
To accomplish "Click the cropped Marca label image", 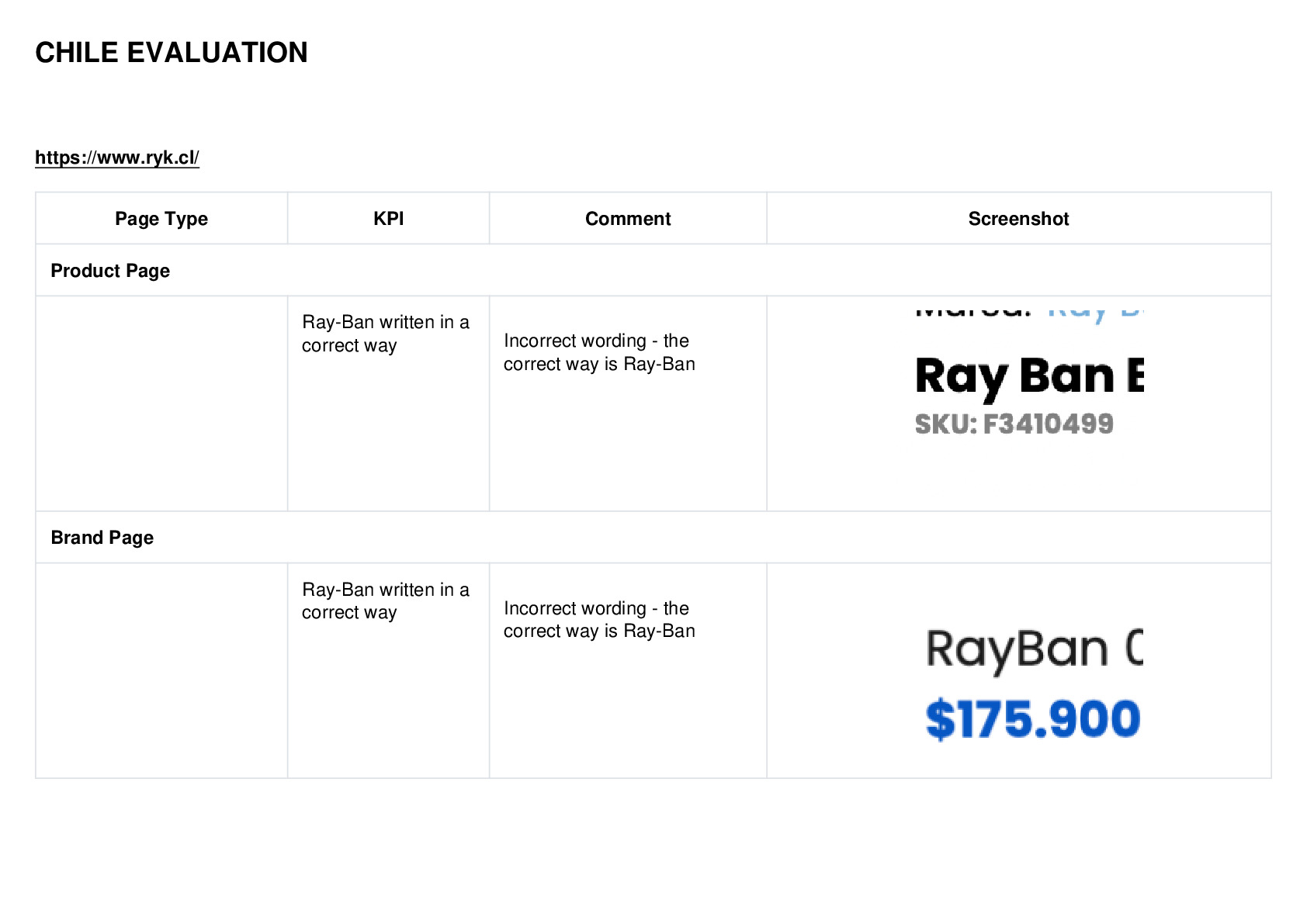I will pos(1029,312).
